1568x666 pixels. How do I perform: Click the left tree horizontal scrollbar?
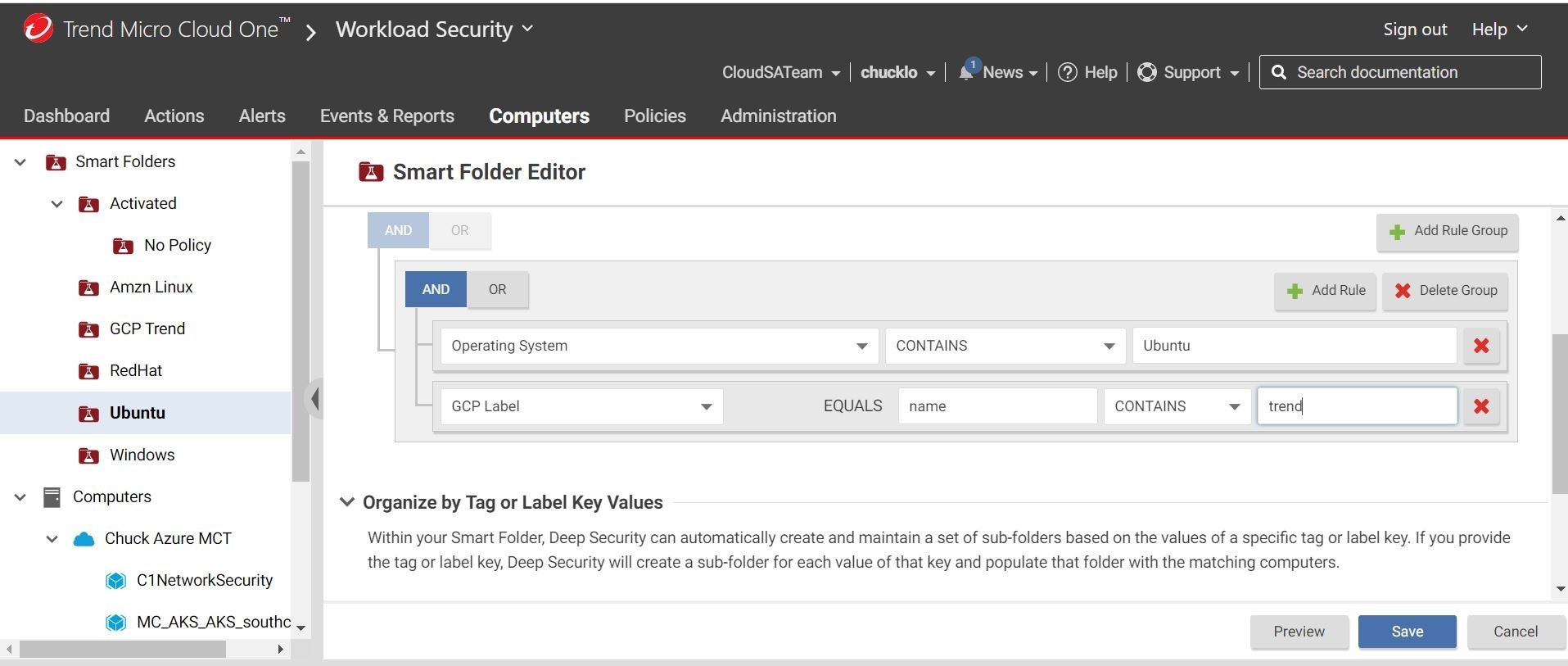pyautogui.click(x=123, y=650)
